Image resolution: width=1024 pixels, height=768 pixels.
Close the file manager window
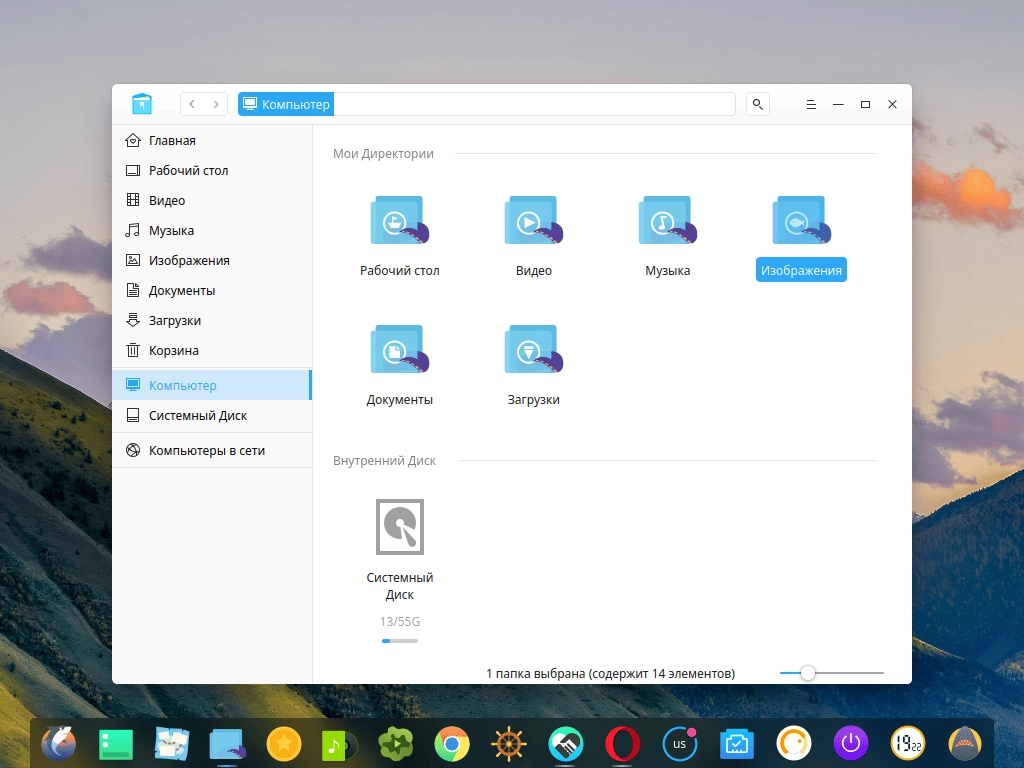pos(892,104)
